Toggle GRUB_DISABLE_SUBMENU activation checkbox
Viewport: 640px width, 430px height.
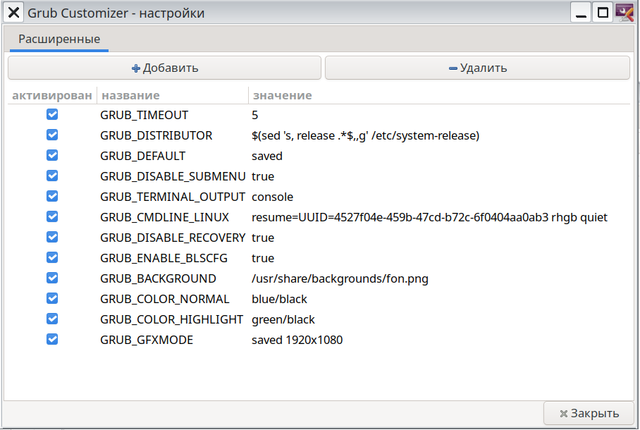tap(52, 175)
